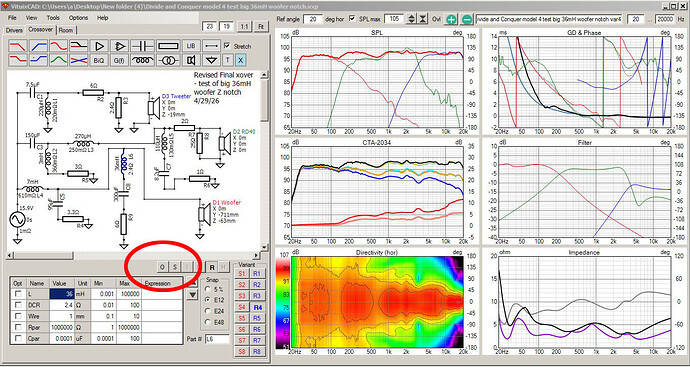690x367 pixels.
Task: Click the Ref angle input field
Action: click(313, 19)
